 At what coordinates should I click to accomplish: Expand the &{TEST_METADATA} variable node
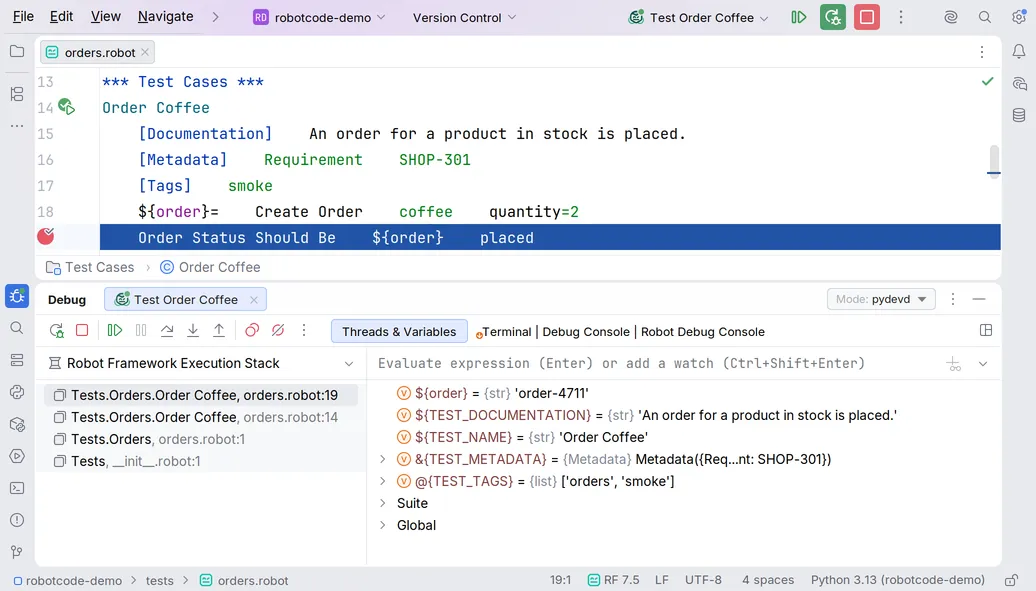(x=383, y=459)
